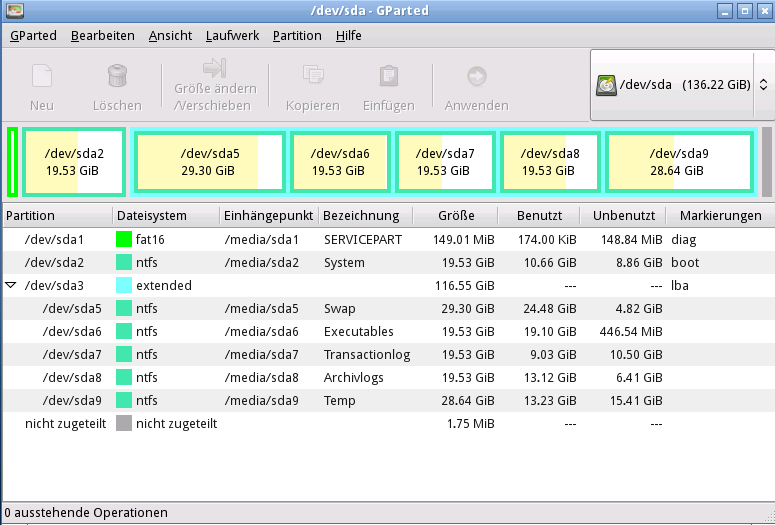Select the small green sda1 block in disk map
The image size is (775, 525).
[13, 162]
